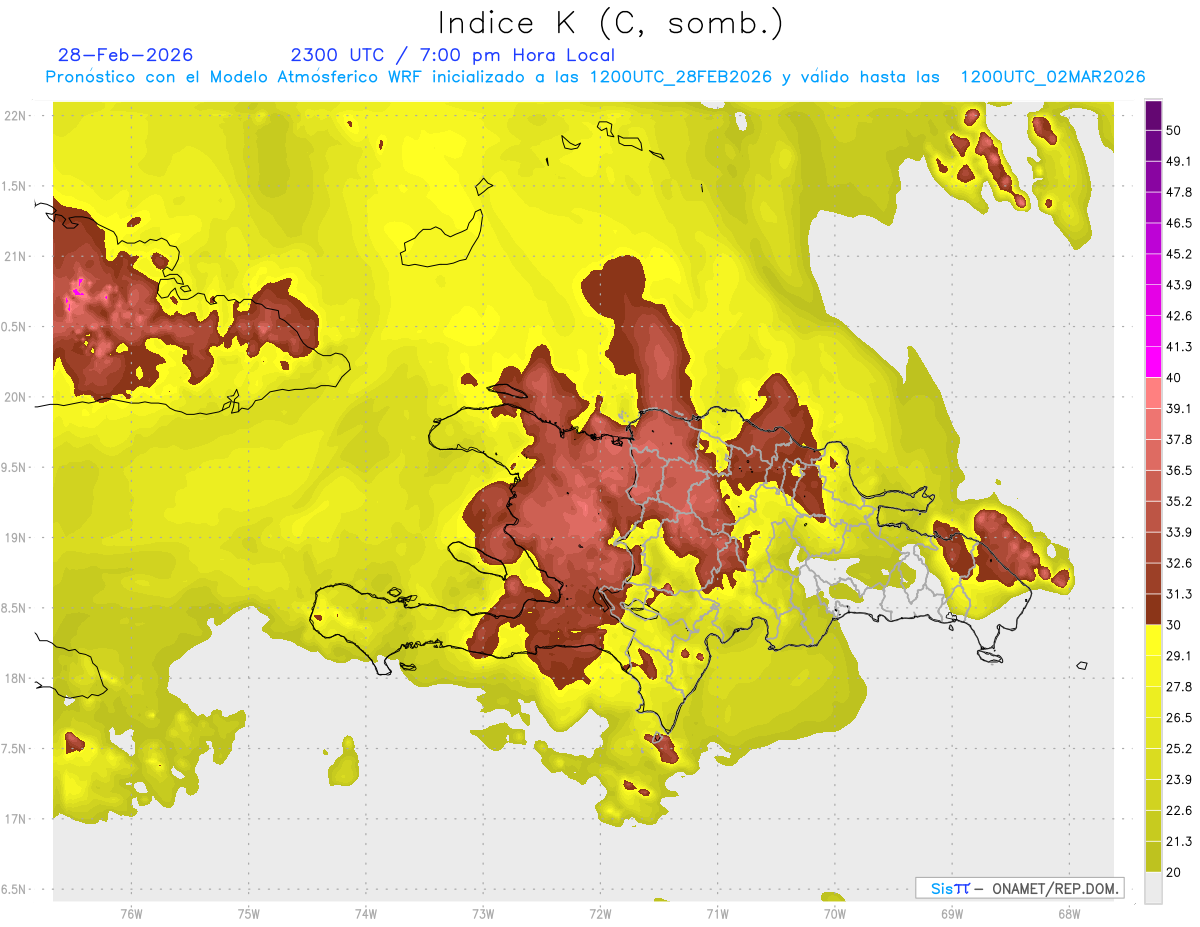
Task: Click the "50" value on the color scale
Action: click(x=1174, y=130)
